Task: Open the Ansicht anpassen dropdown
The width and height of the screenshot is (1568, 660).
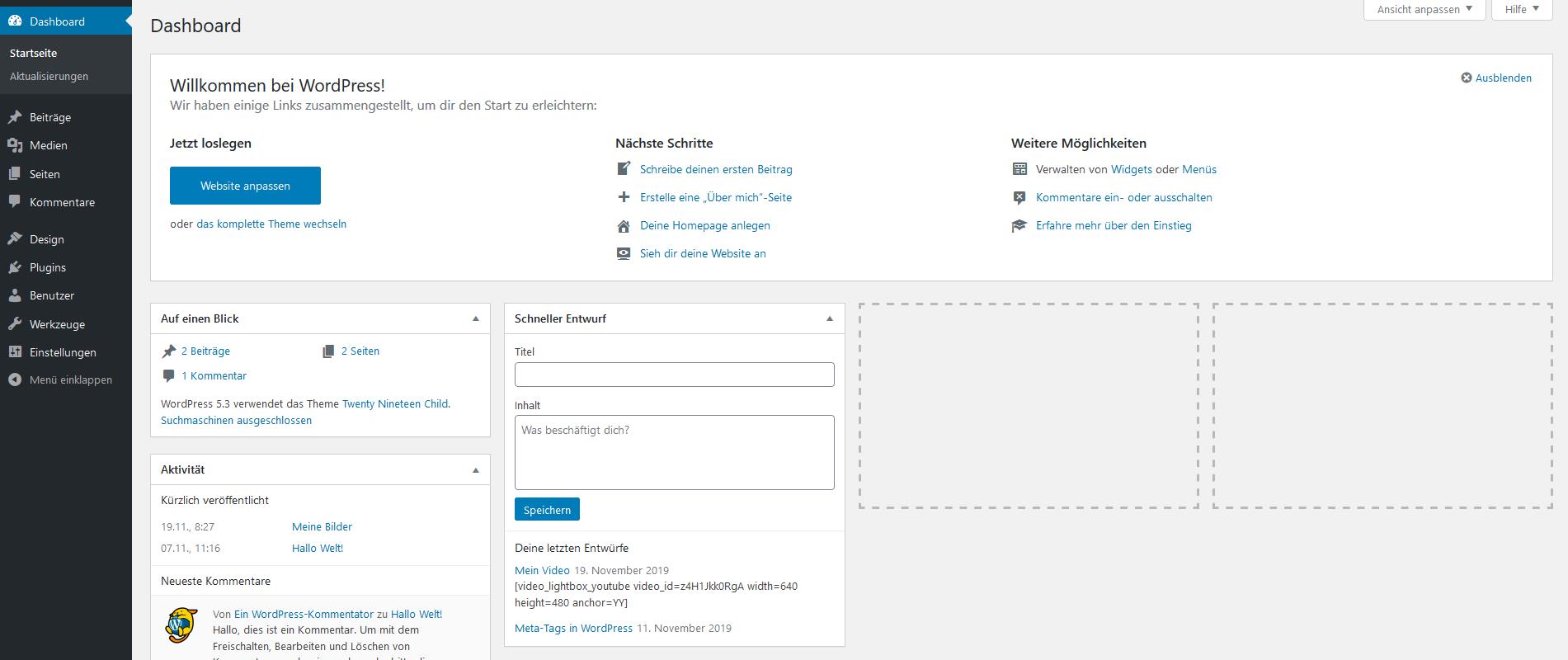Action: coord(1424,9)
